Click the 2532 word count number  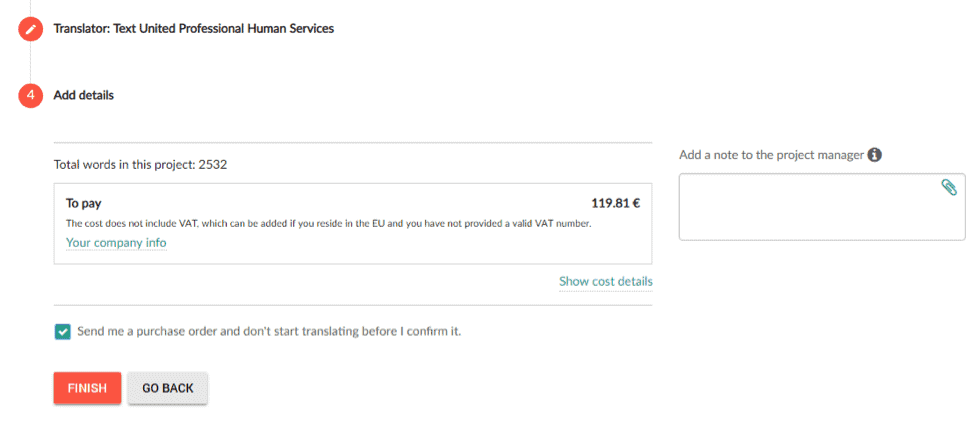(x=213, y=164)
